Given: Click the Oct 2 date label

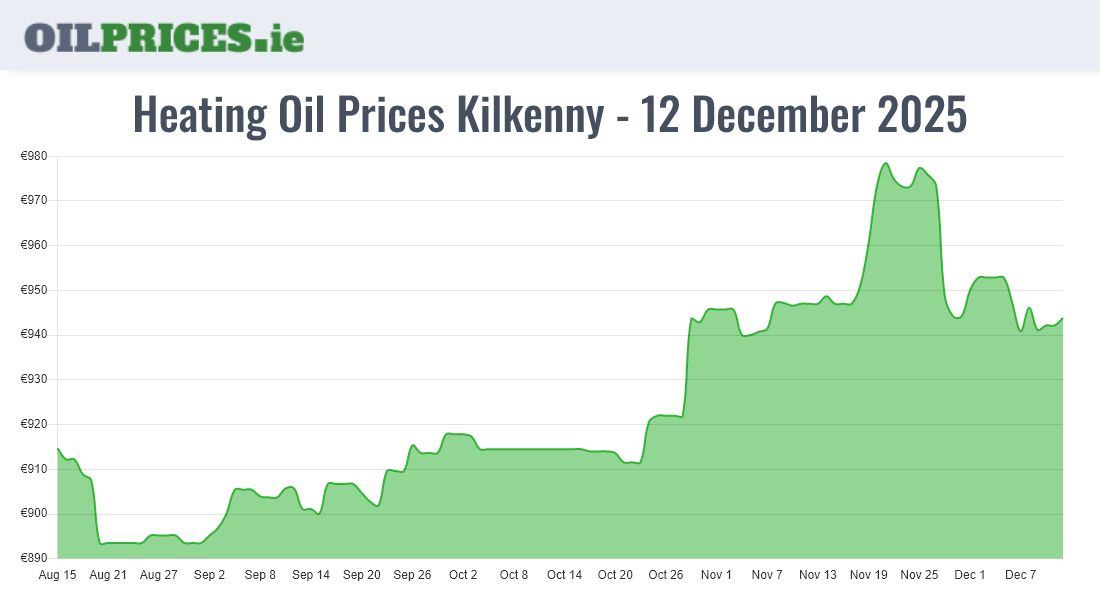Looking at the screenshot, I should click(x=463, y=575).
